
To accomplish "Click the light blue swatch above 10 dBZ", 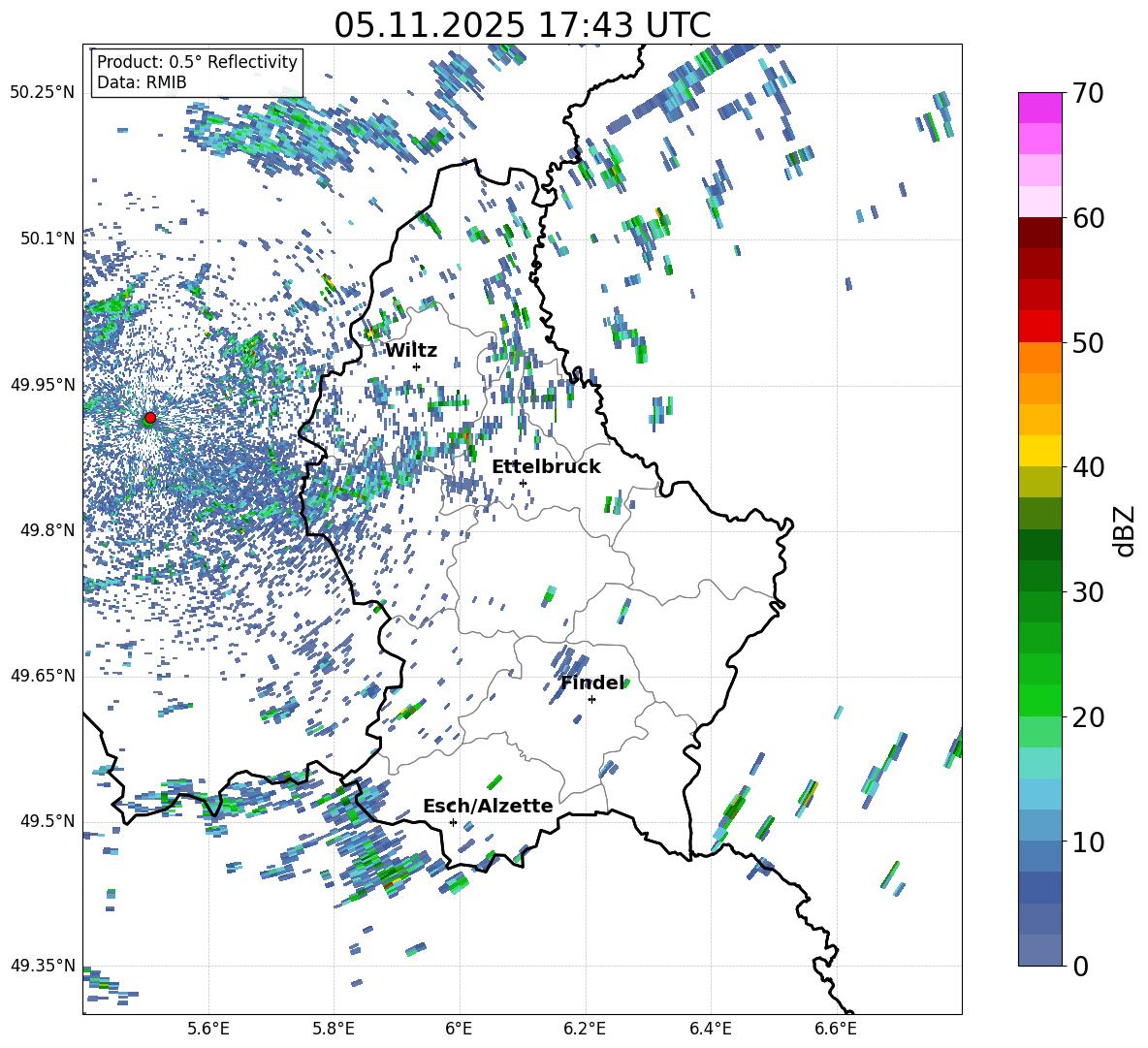I will coord(1040,793).
